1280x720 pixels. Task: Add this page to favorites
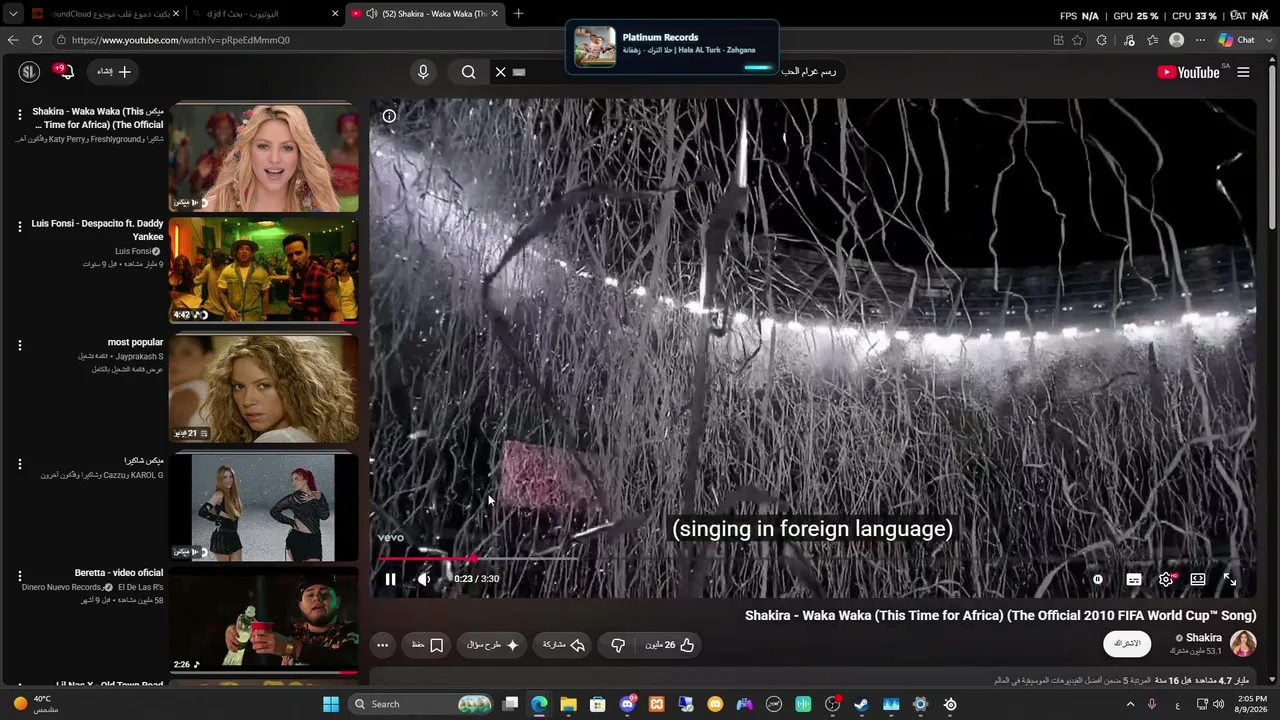click(1078, 40)
